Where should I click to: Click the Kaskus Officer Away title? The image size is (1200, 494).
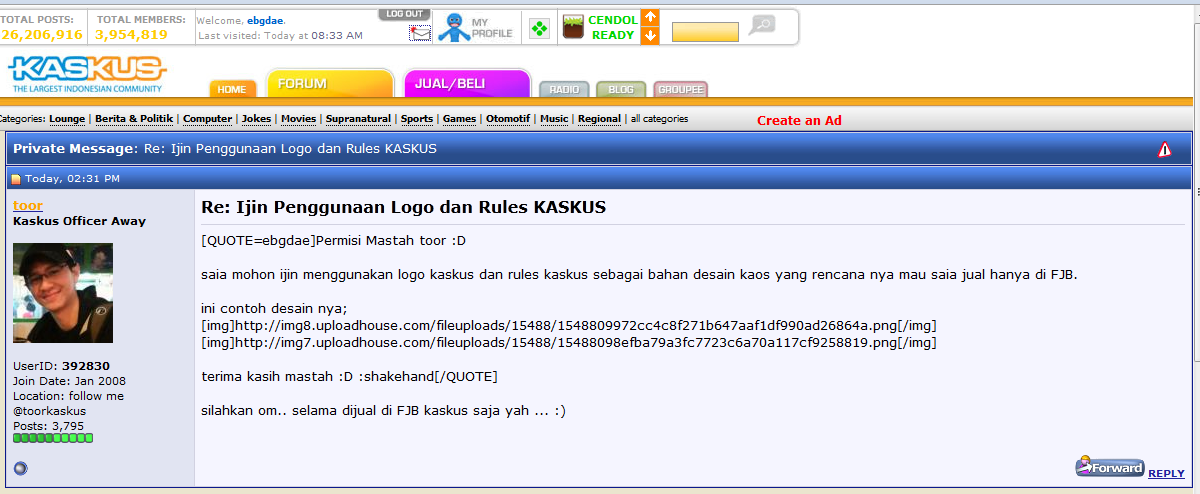tap(79, 221)
